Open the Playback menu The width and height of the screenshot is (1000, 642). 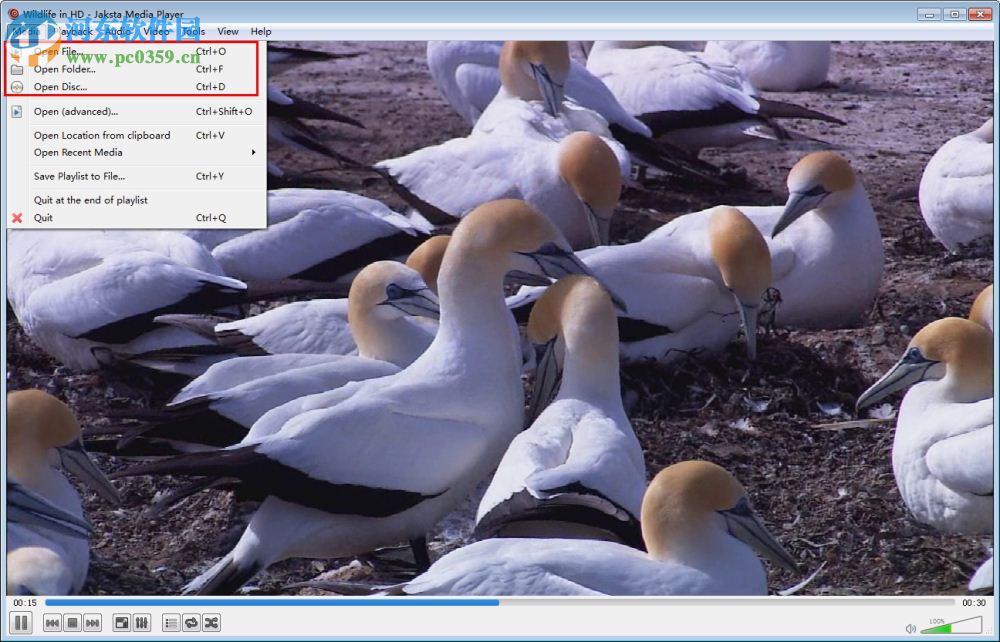72,31
